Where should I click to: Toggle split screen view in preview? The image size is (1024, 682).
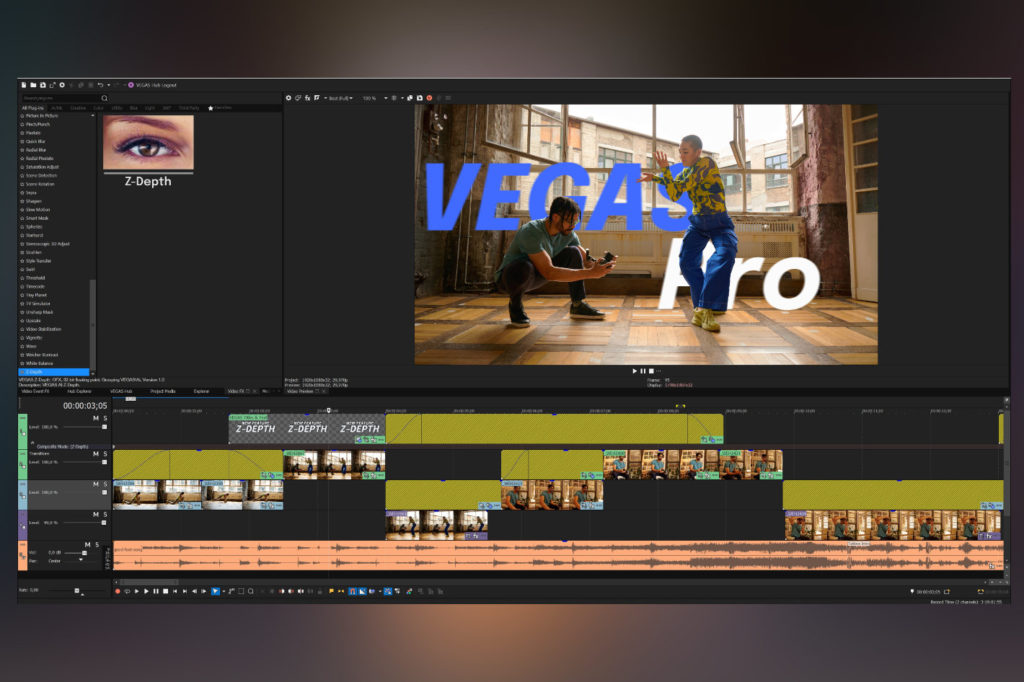coord(317,98)
